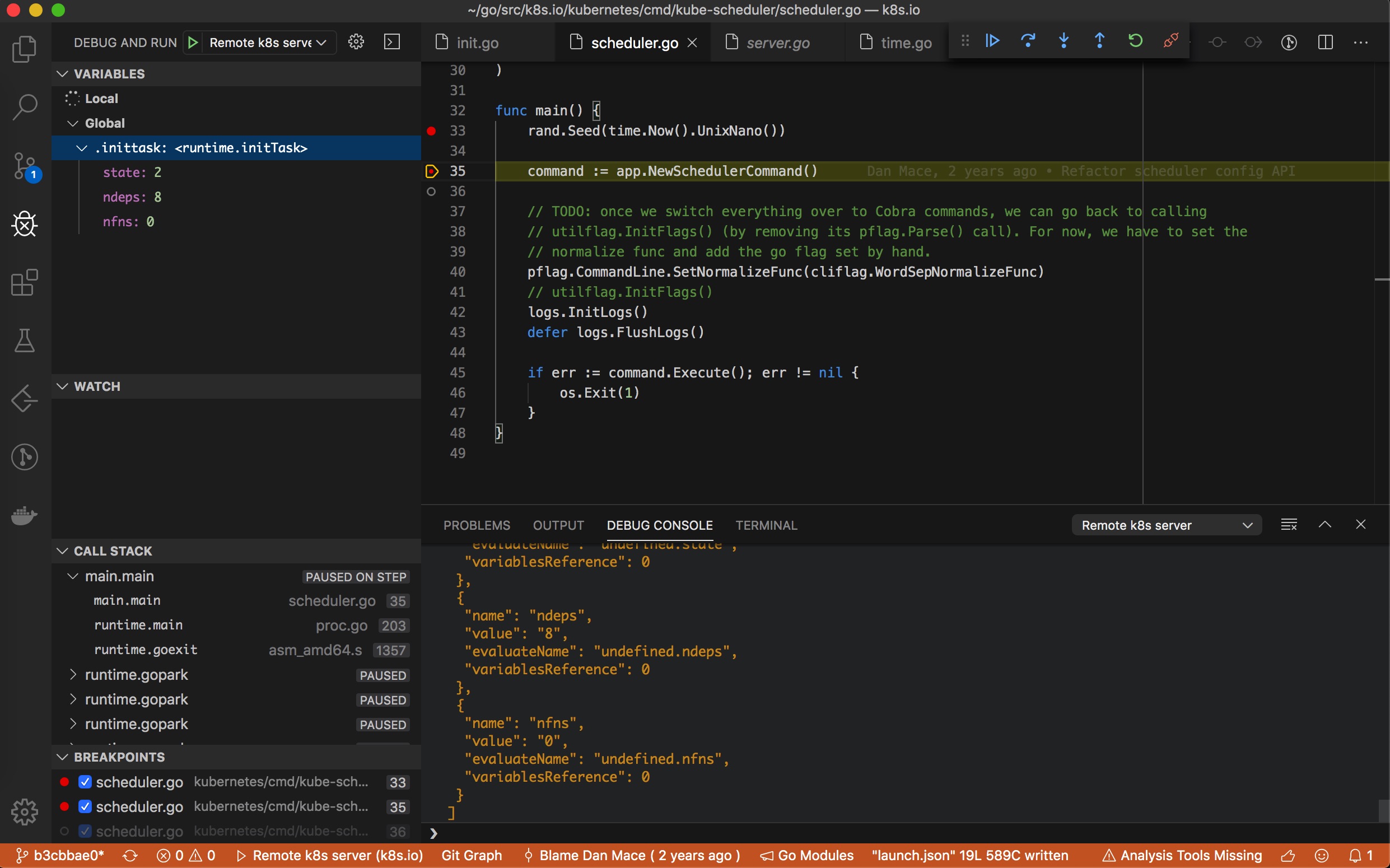Disconnect the remote debugger

(1171, 41)
